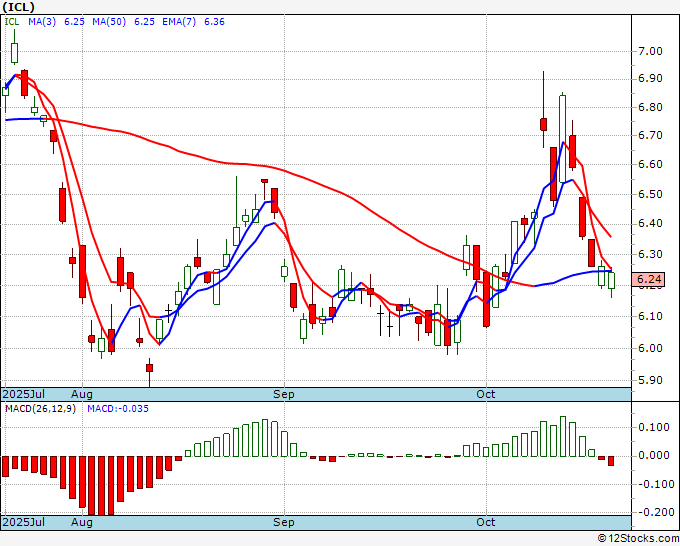Click the 6.70 price axis label
The height and width of the screenshot is (546, 680).
pos(650,135)
